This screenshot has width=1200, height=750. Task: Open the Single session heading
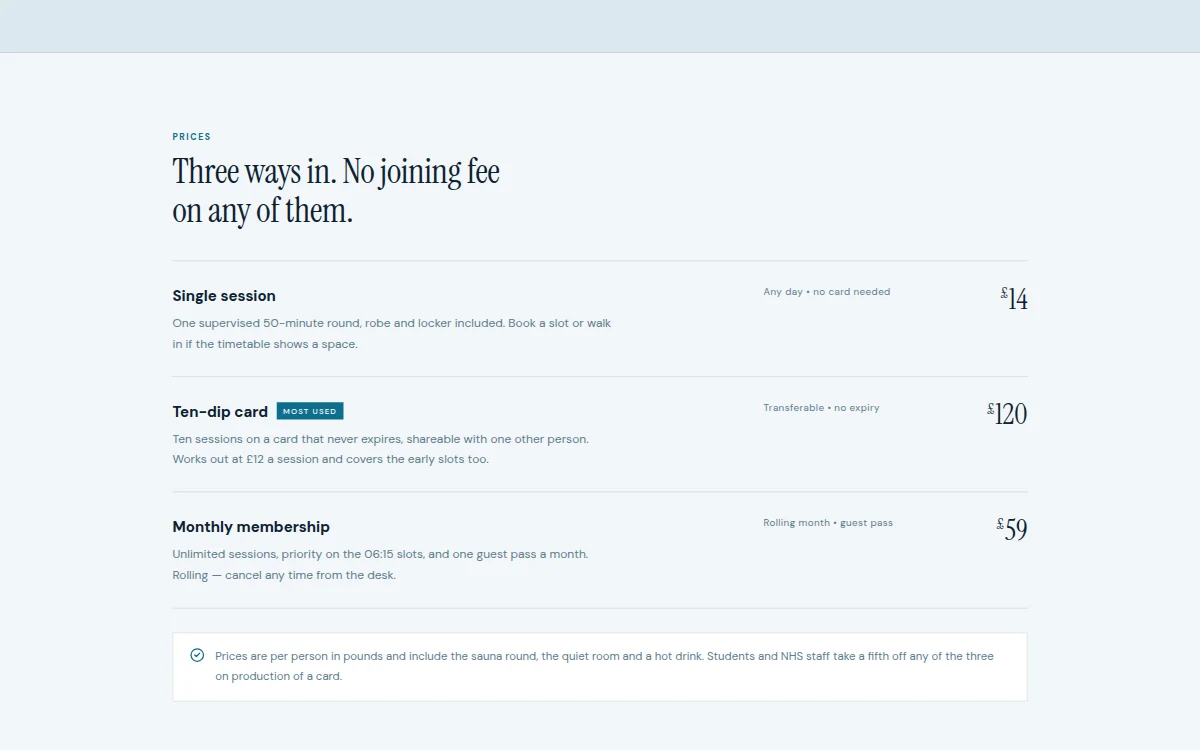[224, 296]
